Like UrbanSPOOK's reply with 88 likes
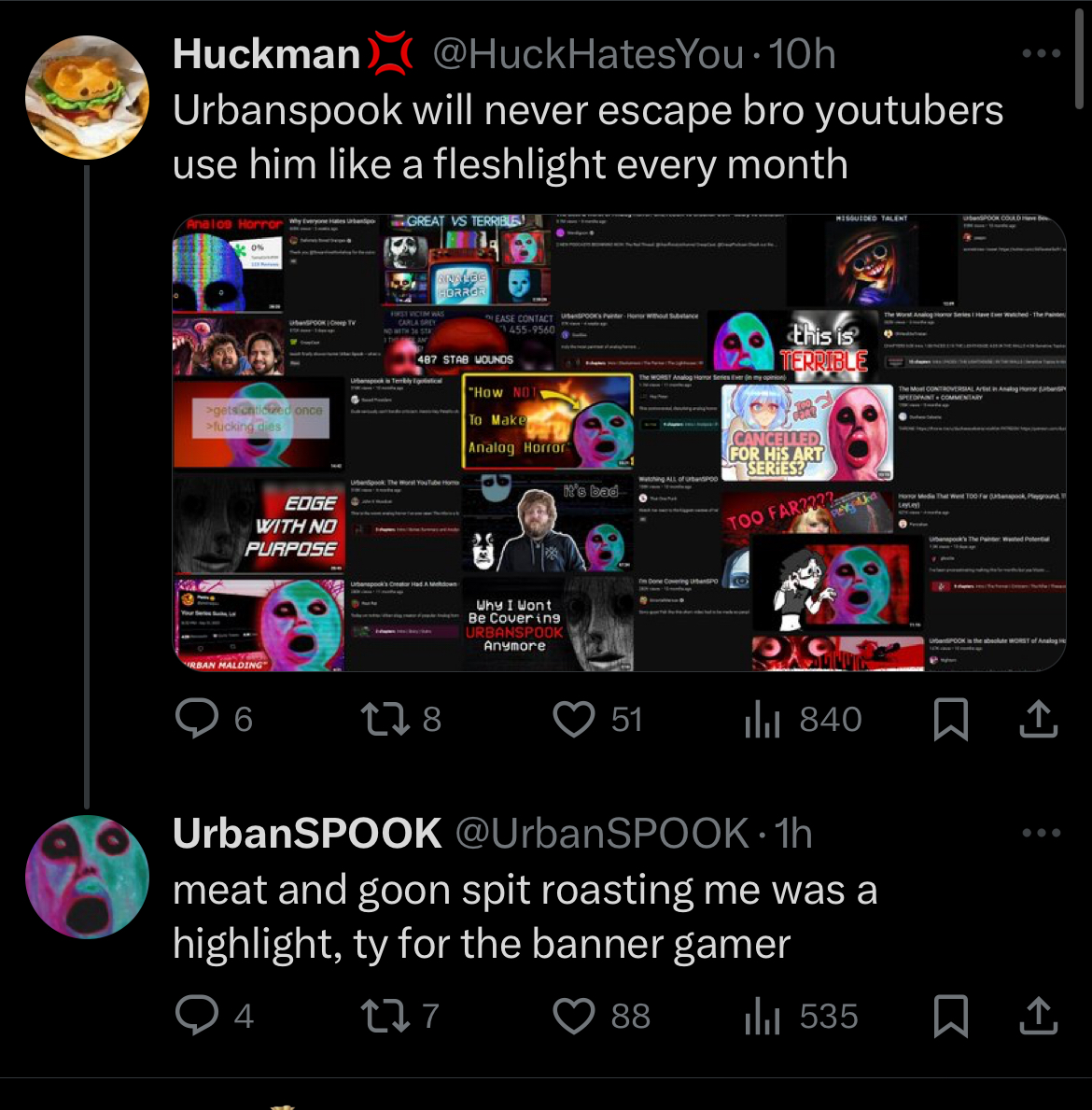Viewport: 1092px width, 1110px height. [x=573, y=1015]
